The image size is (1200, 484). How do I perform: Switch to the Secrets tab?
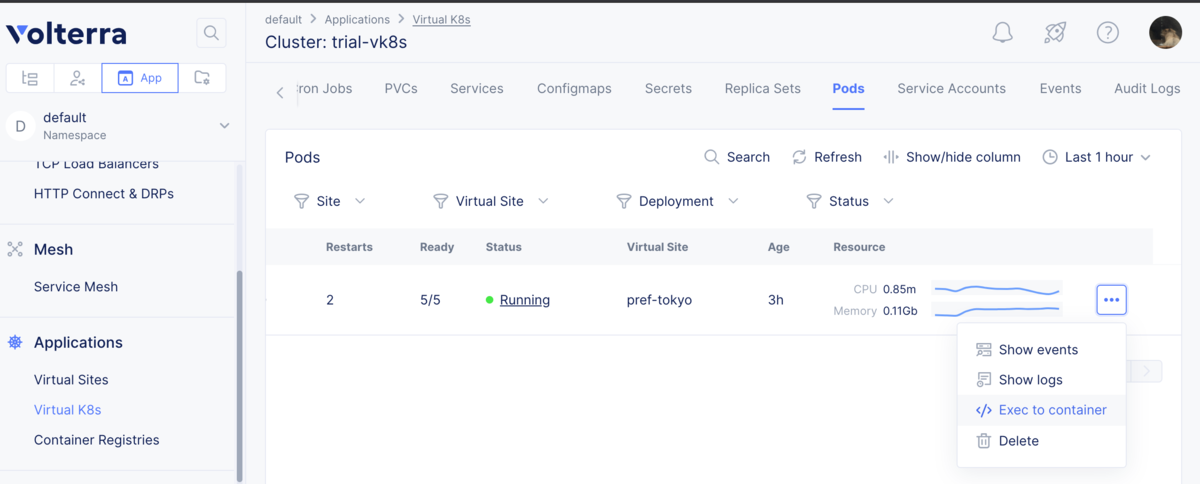point(668,88)
